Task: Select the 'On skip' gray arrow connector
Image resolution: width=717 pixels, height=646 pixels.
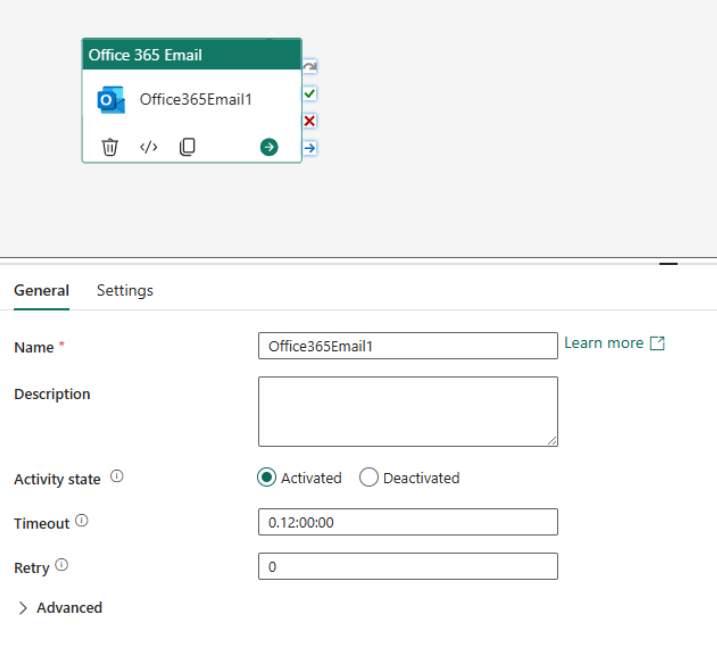Action: (x=310, y=66)
